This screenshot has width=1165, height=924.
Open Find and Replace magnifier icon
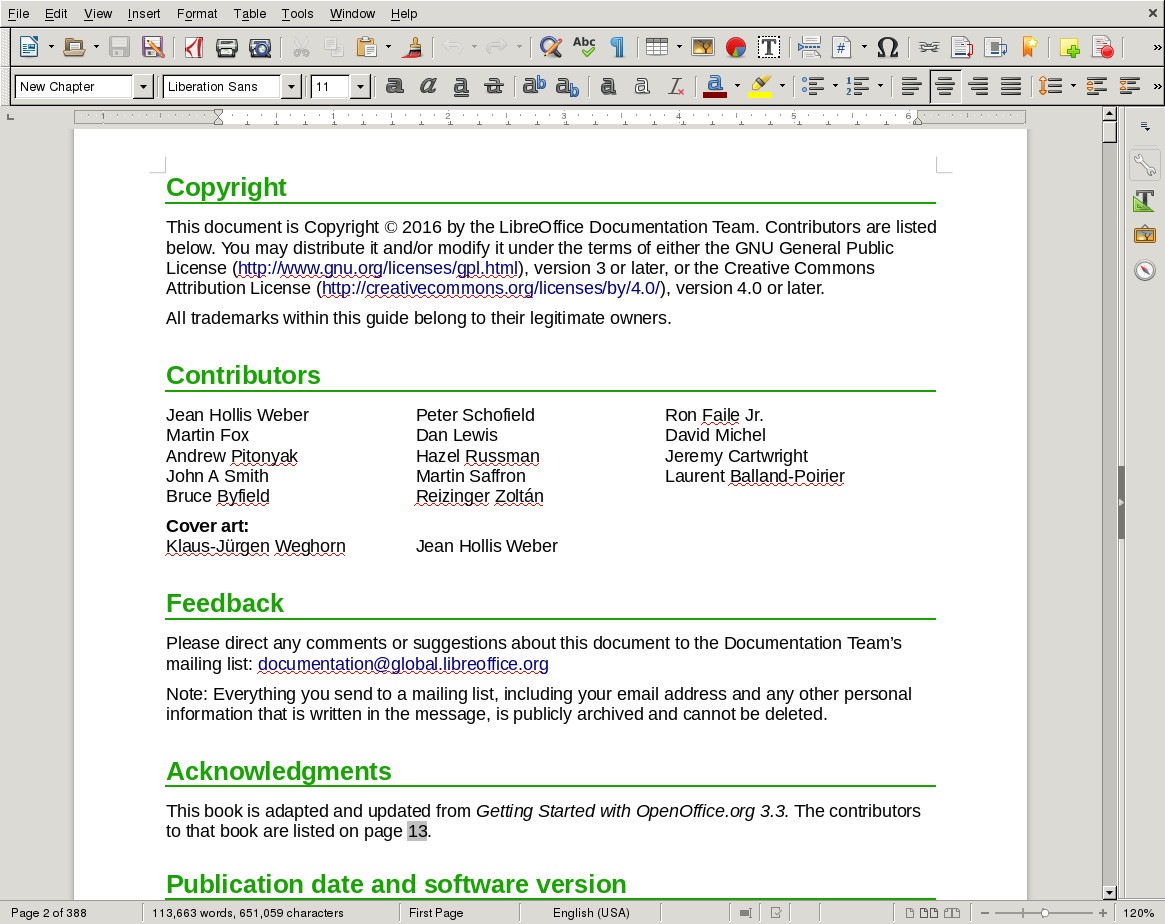(x=551, y=47)
